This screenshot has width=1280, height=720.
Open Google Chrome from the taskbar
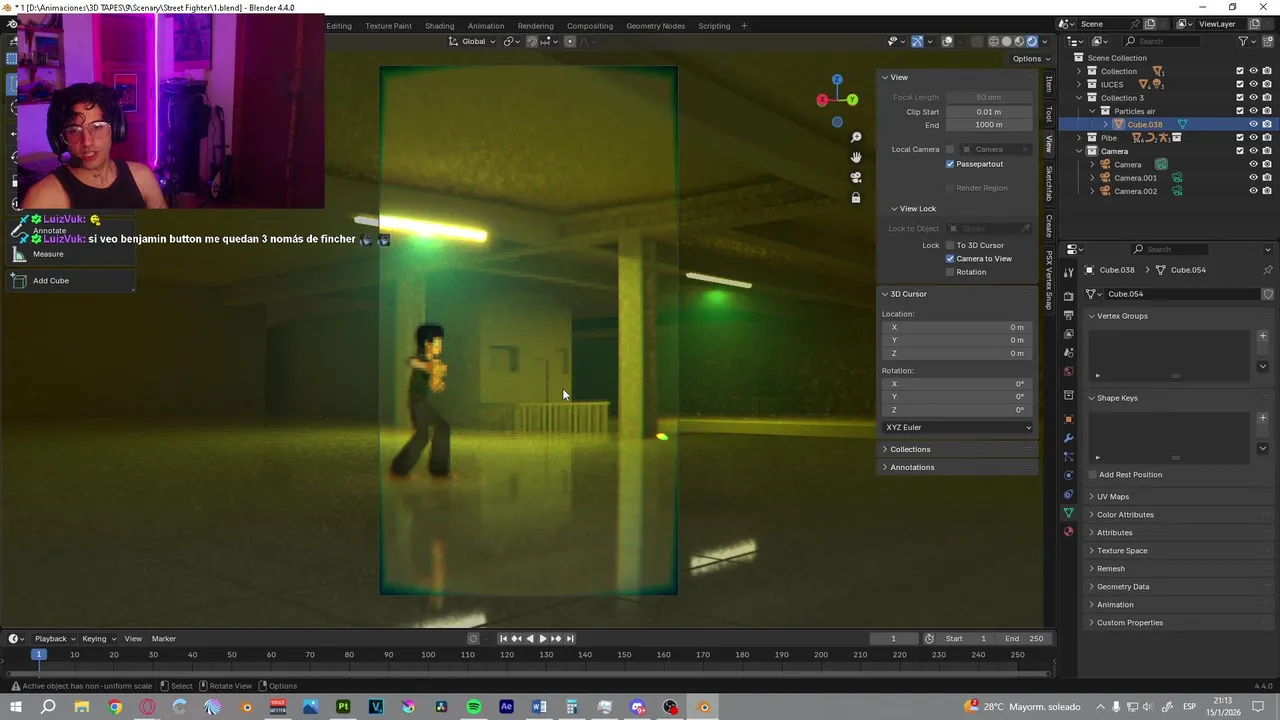(115, 707)
